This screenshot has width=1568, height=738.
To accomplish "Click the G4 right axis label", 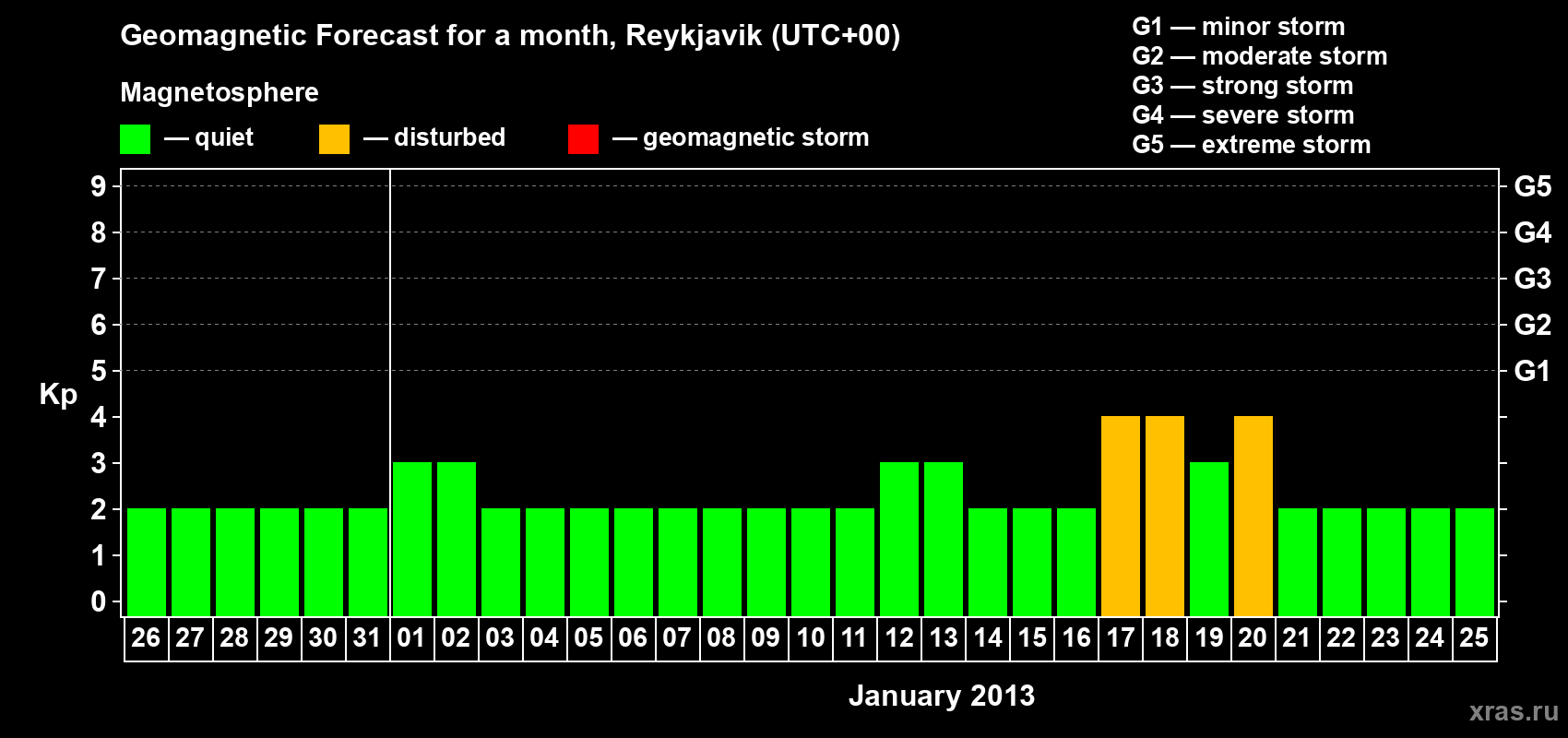I will pyautogui.click(x=1532, y=232).
